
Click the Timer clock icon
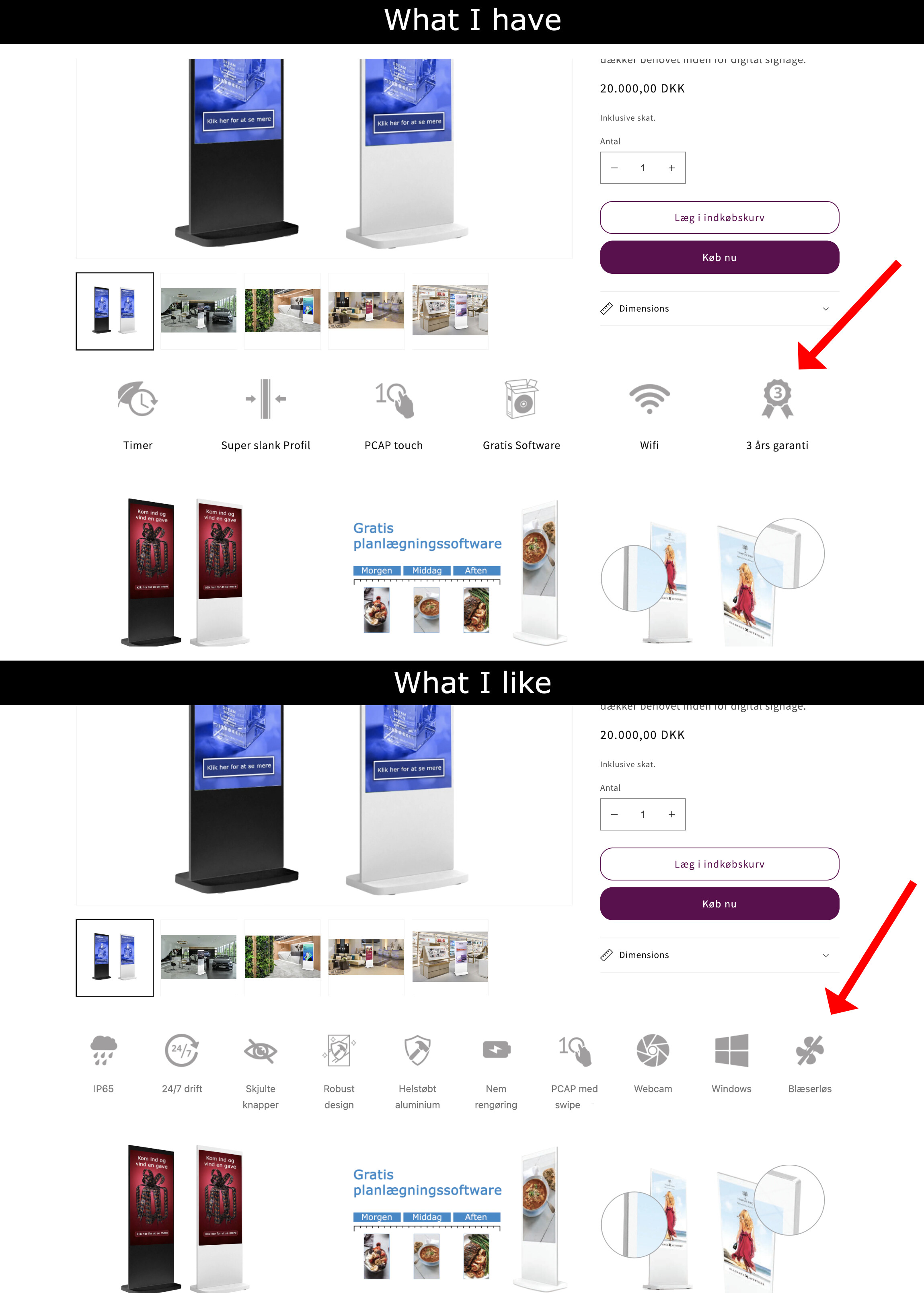[138, 399]
